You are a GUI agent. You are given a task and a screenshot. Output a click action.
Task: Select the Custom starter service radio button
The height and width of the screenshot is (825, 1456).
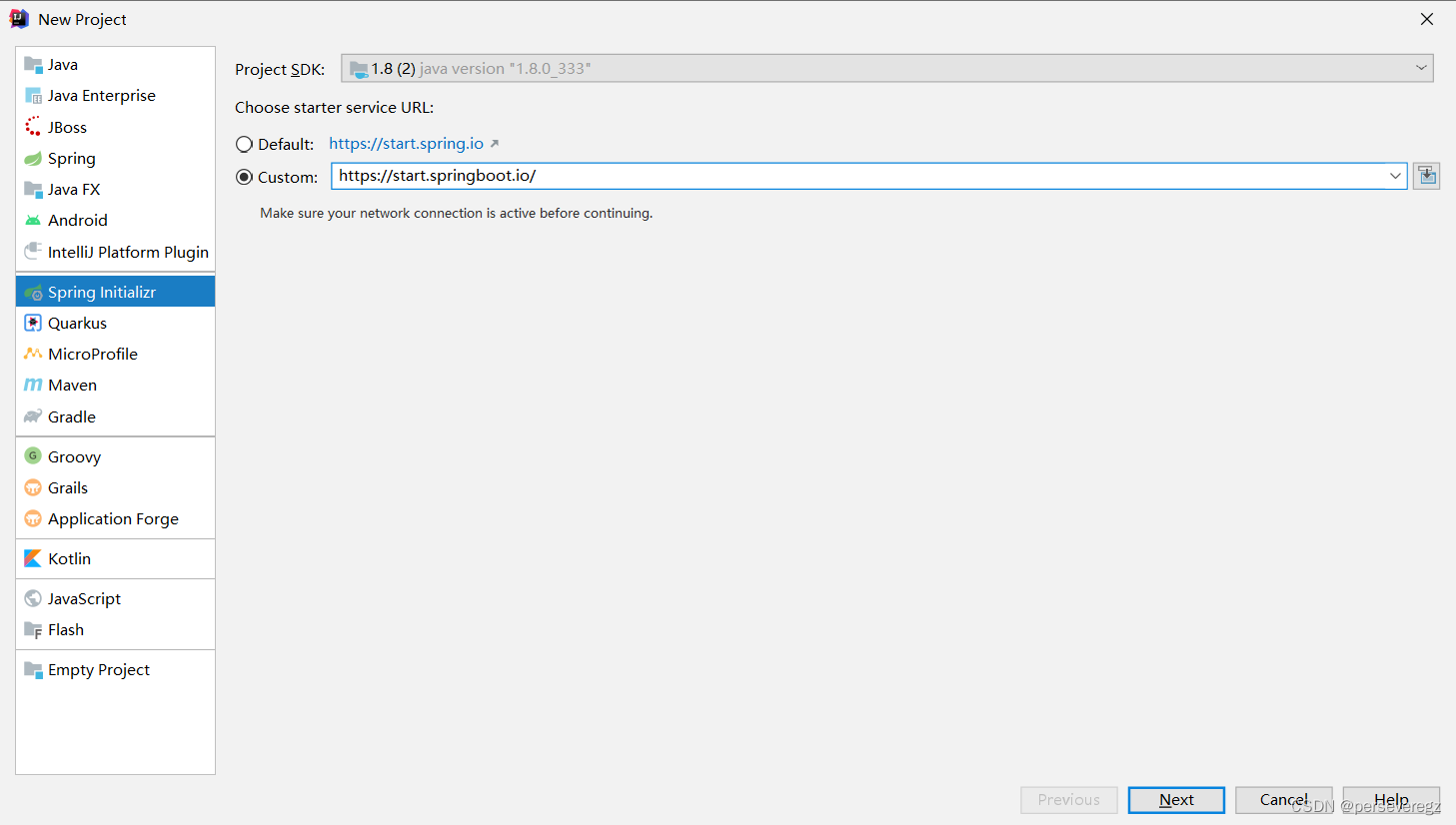click(x=244, y=177)
